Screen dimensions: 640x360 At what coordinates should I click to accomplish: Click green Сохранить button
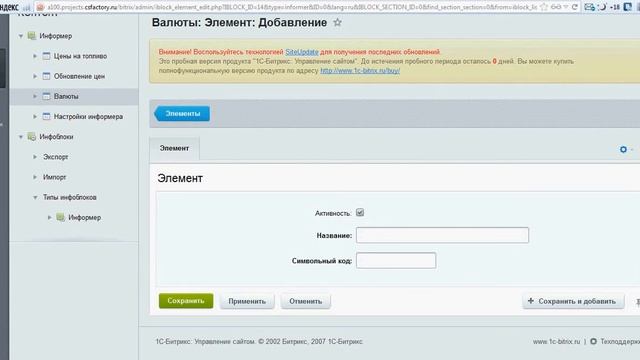[186, 301]
